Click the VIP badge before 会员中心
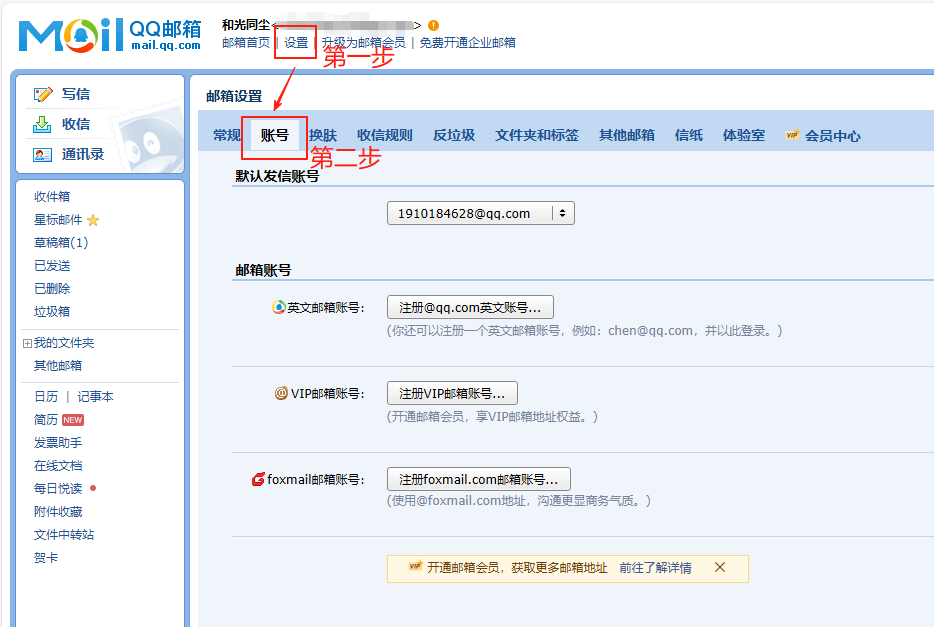Image resolution: width=934 pixels, height=627 pixels. pyautogui.click(x=792, y=136)
